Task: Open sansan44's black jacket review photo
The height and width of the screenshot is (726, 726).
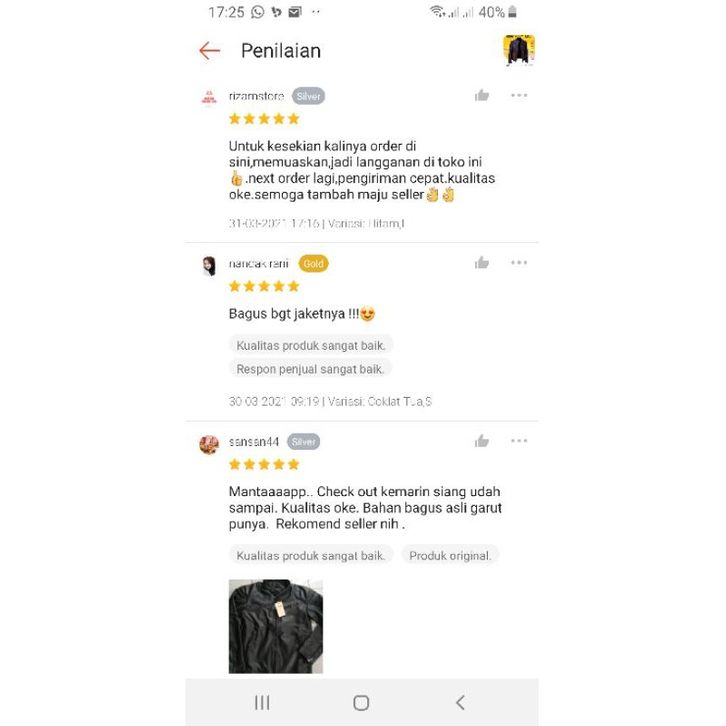Action: pyautogui.click(x=275, y=626)
